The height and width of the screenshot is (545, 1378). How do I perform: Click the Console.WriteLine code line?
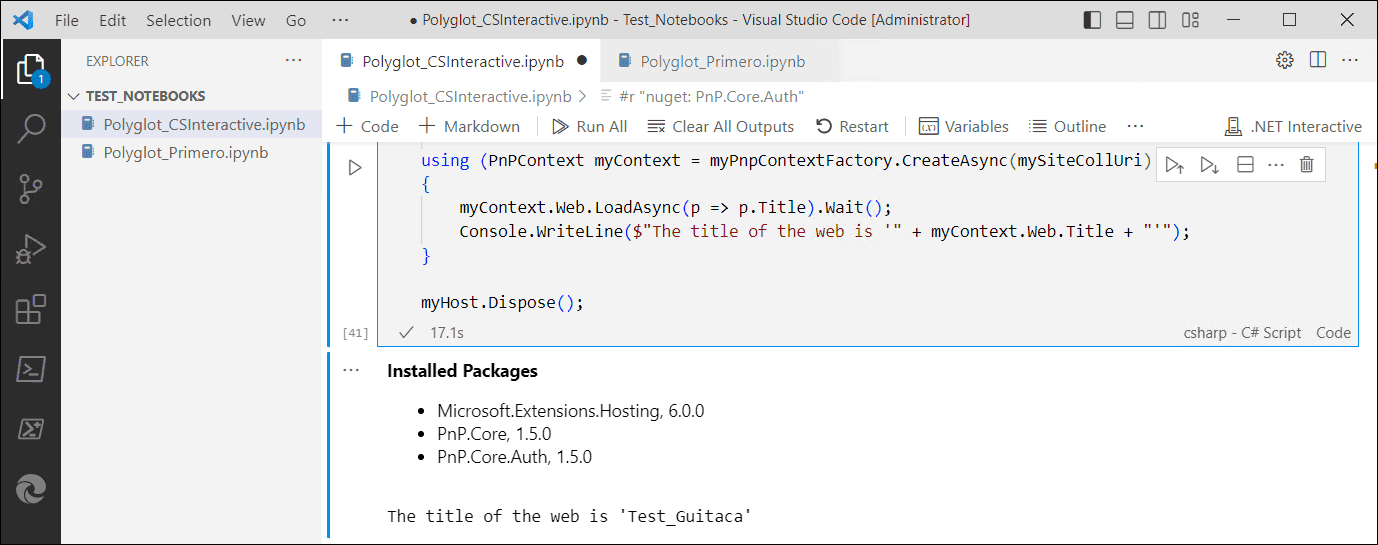point(825,231)
